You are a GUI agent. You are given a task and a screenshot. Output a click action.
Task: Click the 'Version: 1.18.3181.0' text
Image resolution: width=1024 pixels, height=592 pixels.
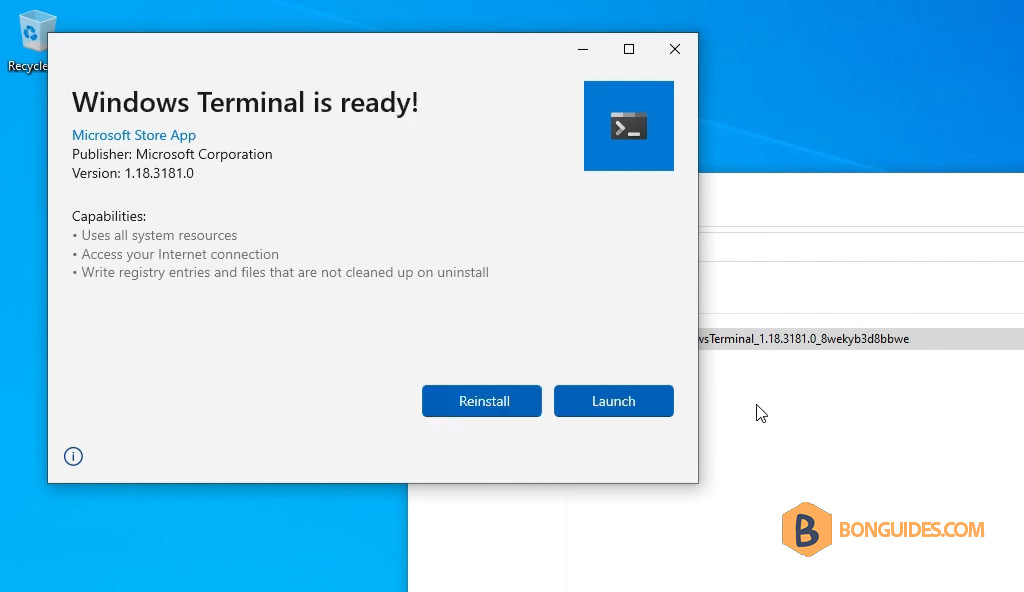[x=133, y=173]
